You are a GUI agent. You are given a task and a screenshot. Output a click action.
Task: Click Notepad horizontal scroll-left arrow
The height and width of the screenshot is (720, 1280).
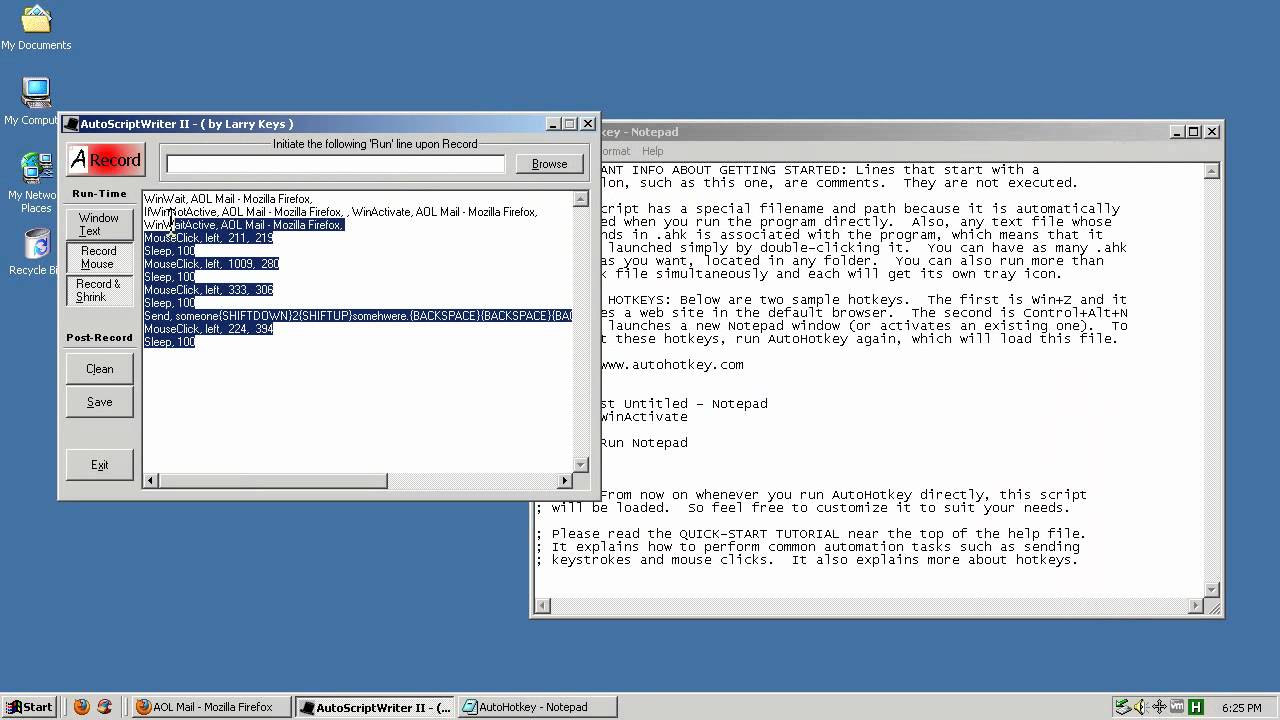[543, 606]
